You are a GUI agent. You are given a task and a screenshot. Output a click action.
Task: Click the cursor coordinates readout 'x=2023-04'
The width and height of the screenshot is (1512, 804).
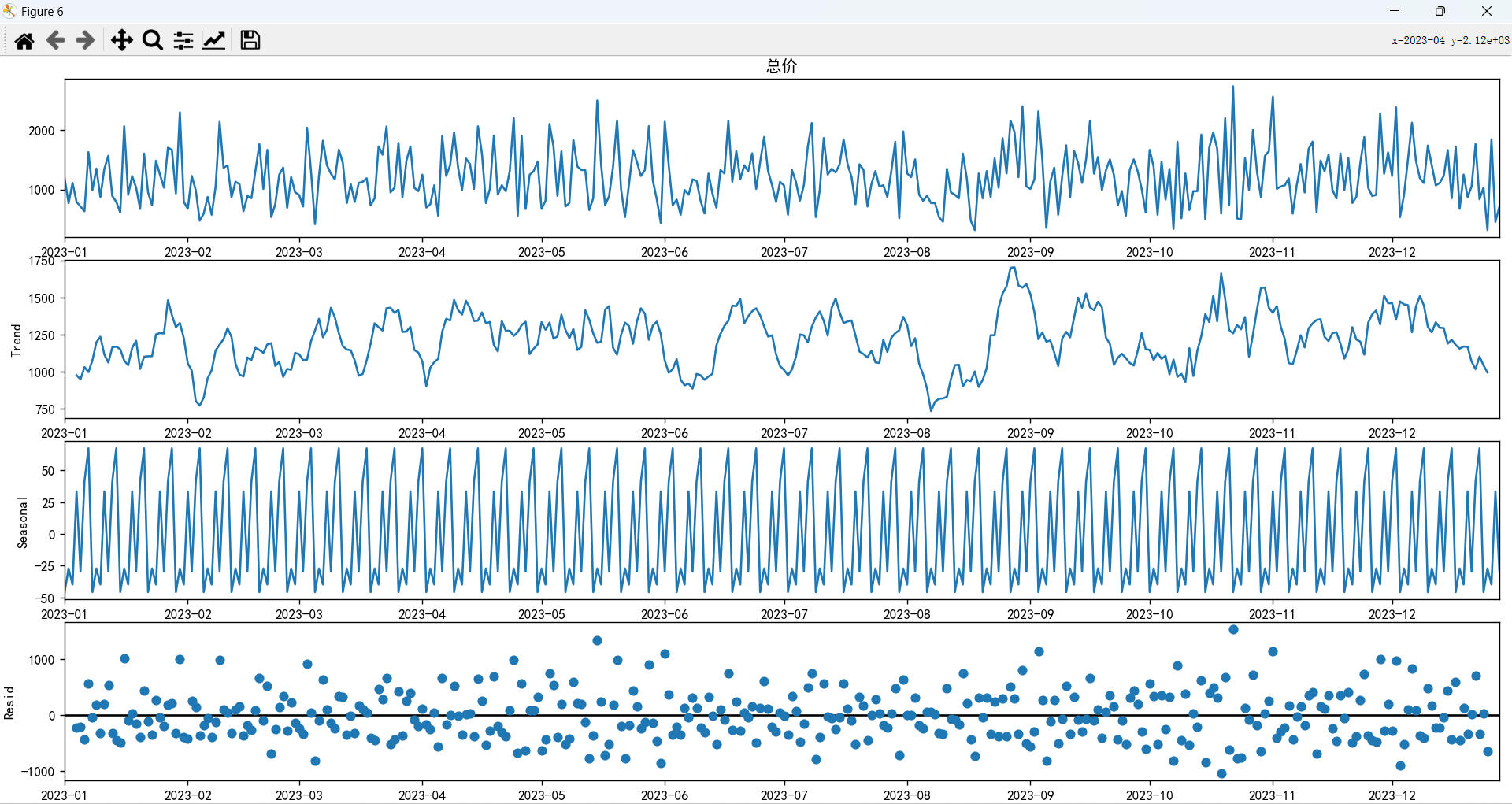[x=1418, y=40]
